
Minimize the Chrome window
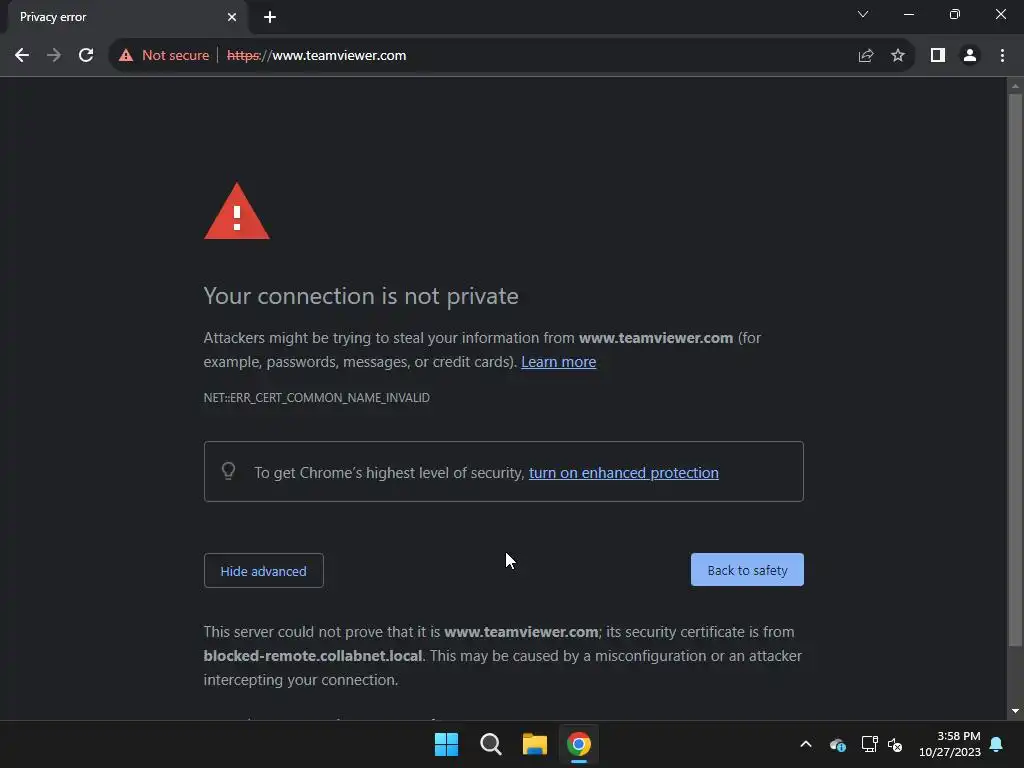(908, 14)
